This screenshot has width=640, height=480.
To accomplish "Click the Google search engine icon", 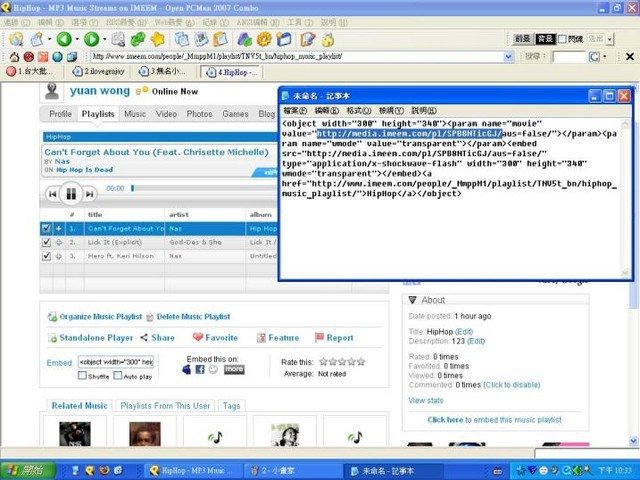I will click(x=594, y=57).
